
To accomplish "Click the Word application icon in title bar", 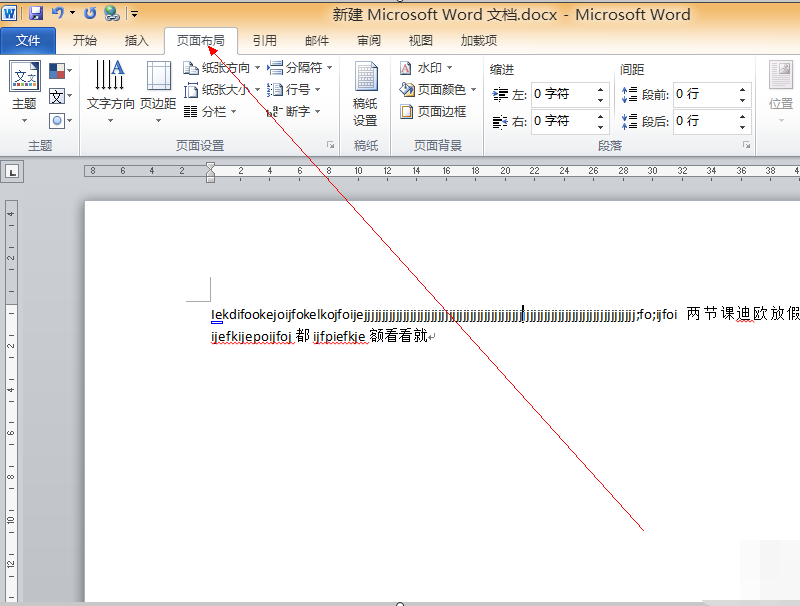I will pos(10,13).
